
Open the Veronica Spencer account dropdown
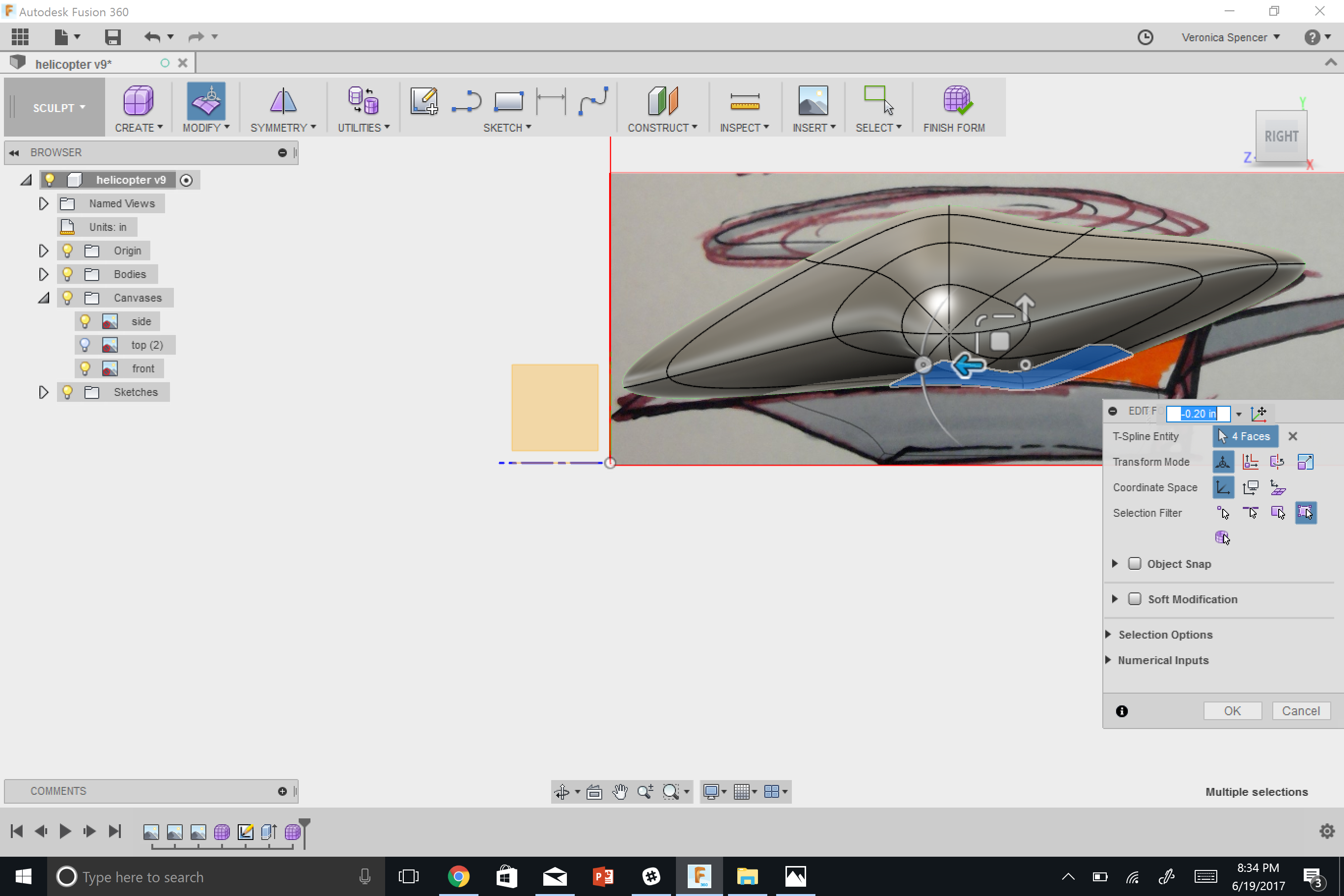point(1231,38)
